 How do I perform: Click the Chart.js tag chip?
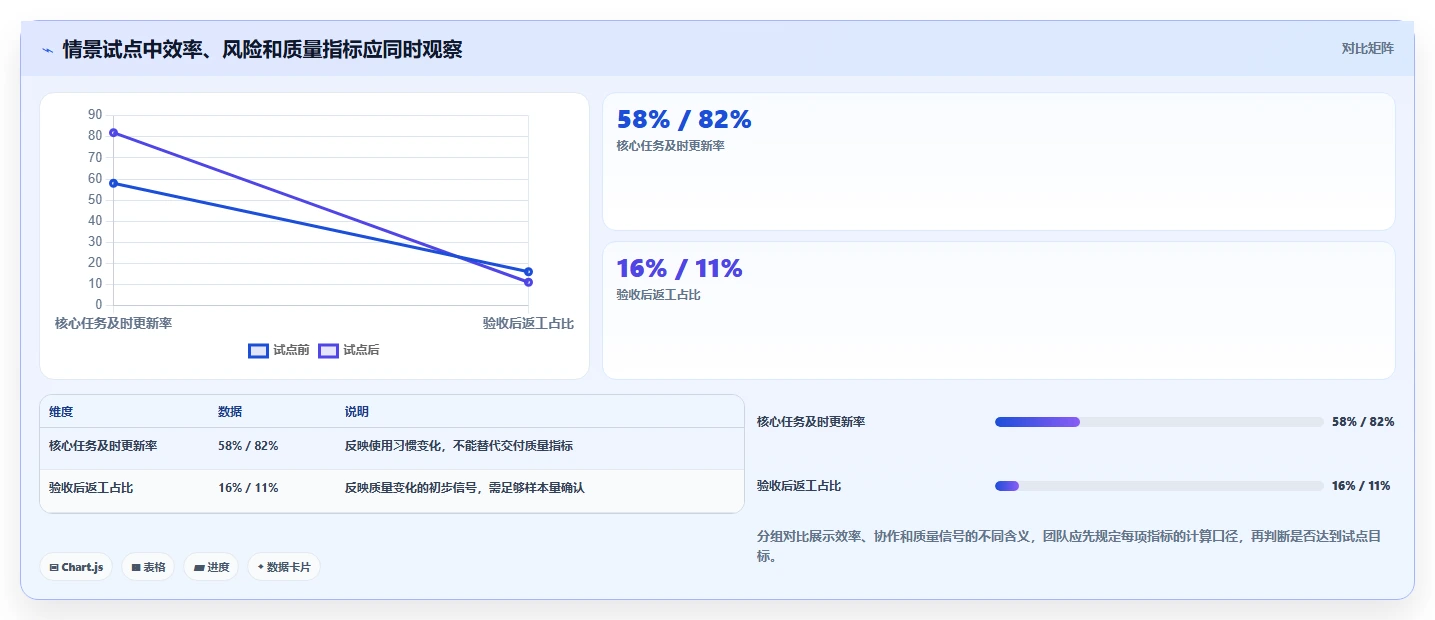[77, 567]
